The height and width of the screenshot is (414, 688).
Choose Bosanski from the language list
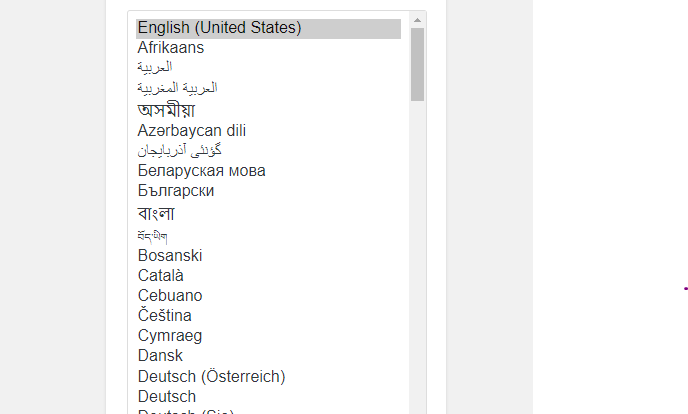tap(268, 256)
